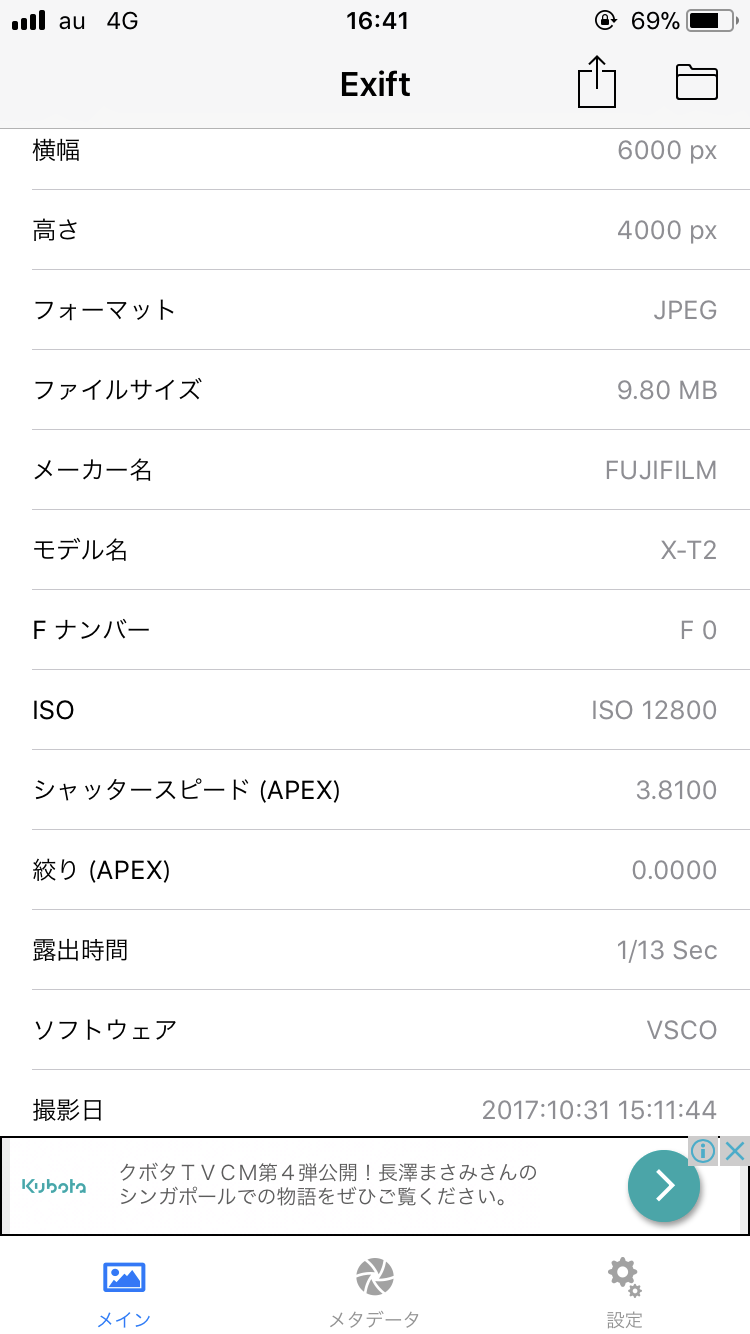Select the 撮影日 date row
Viewport: 750px width, 1334px height.
[375, 1110]
